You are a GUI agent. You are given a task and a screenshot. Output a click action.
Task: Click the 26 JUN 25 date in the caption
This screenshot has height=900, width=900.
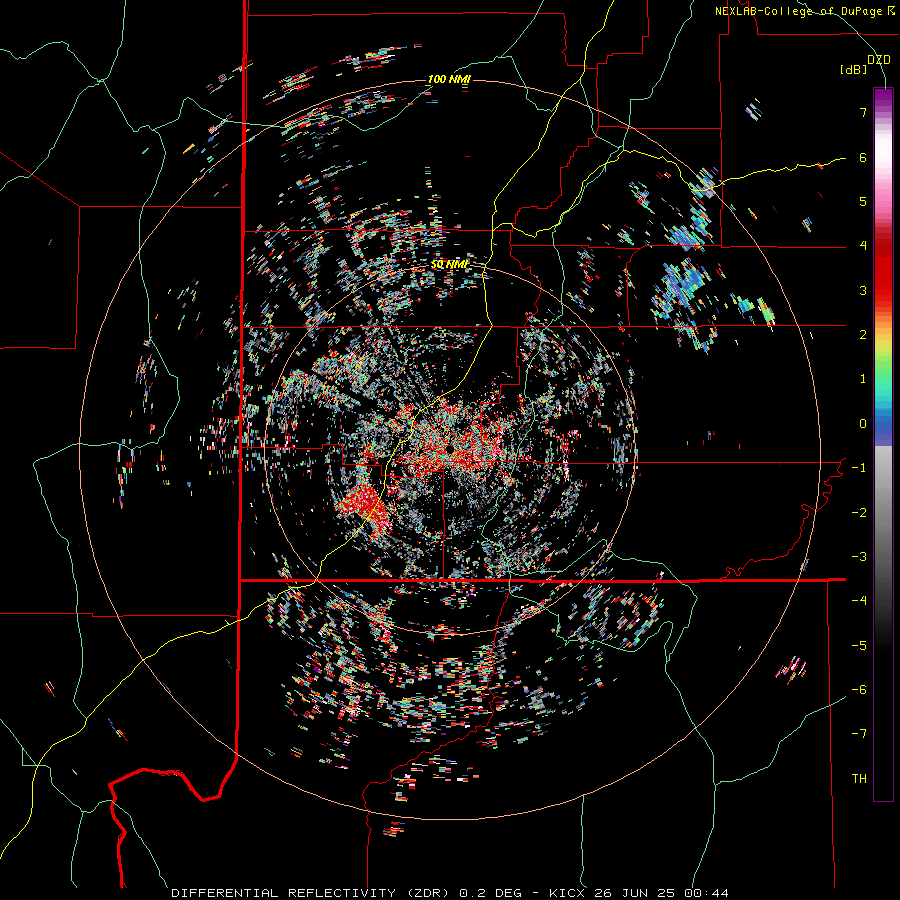pos(633,893)
